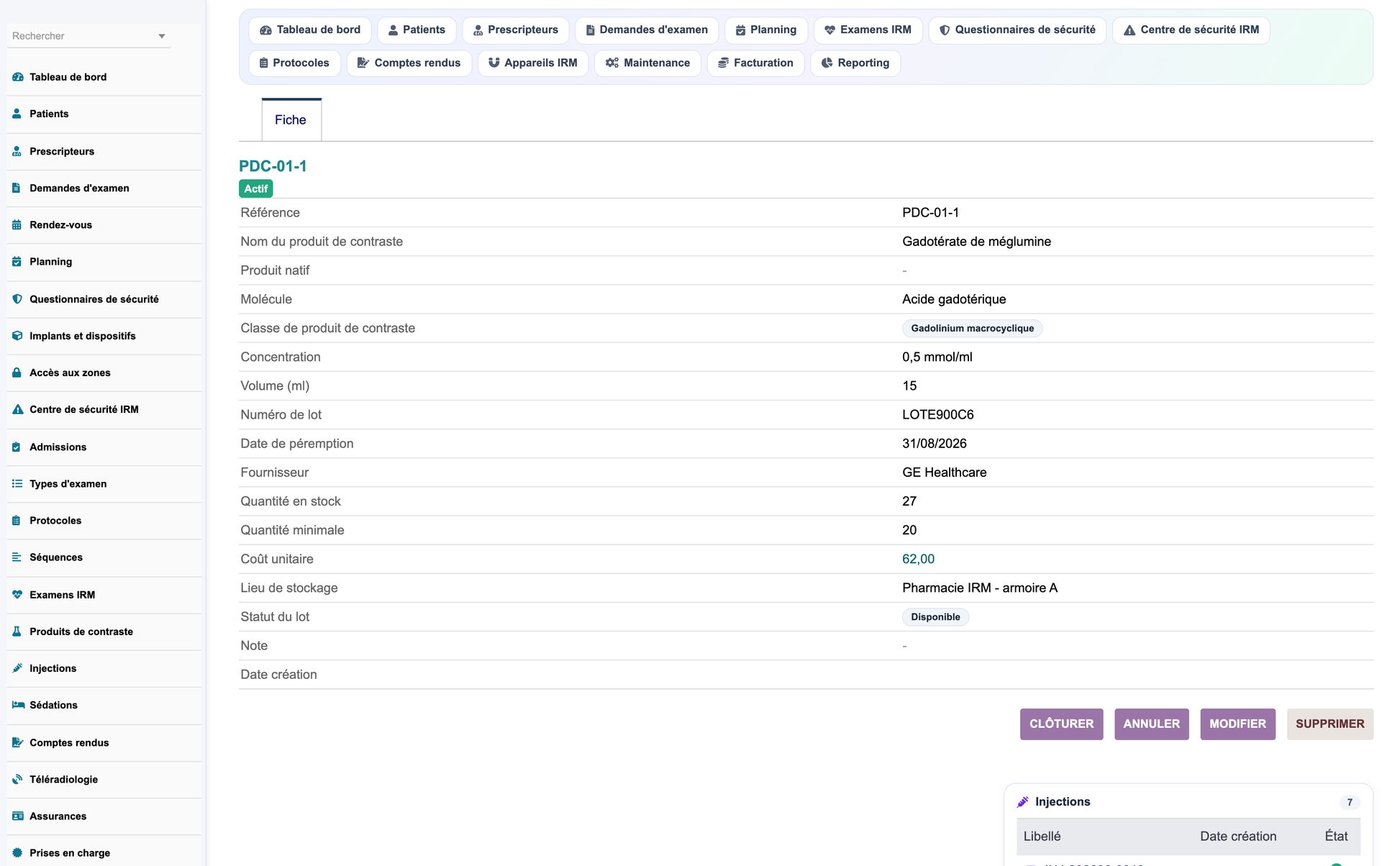
Task: Click the Téléradiologie satellite icon
Action: (17, 779)
